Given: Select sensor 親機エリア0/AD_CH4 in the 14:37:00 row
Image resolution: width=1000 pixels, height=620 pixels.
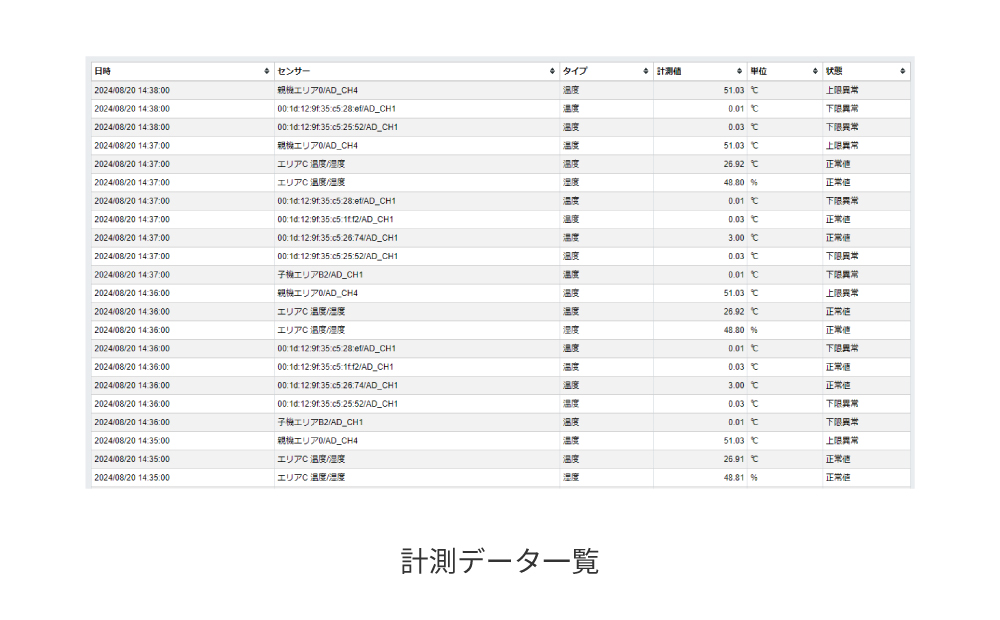Looking at the screenshot, I should tap(318, 146).
